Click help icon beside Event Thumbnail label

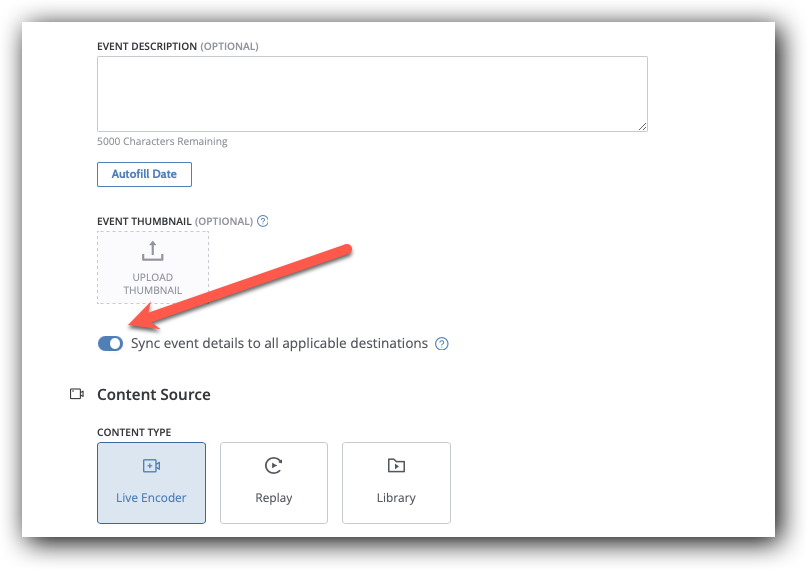pyautogui.click(x=263, y=221)
